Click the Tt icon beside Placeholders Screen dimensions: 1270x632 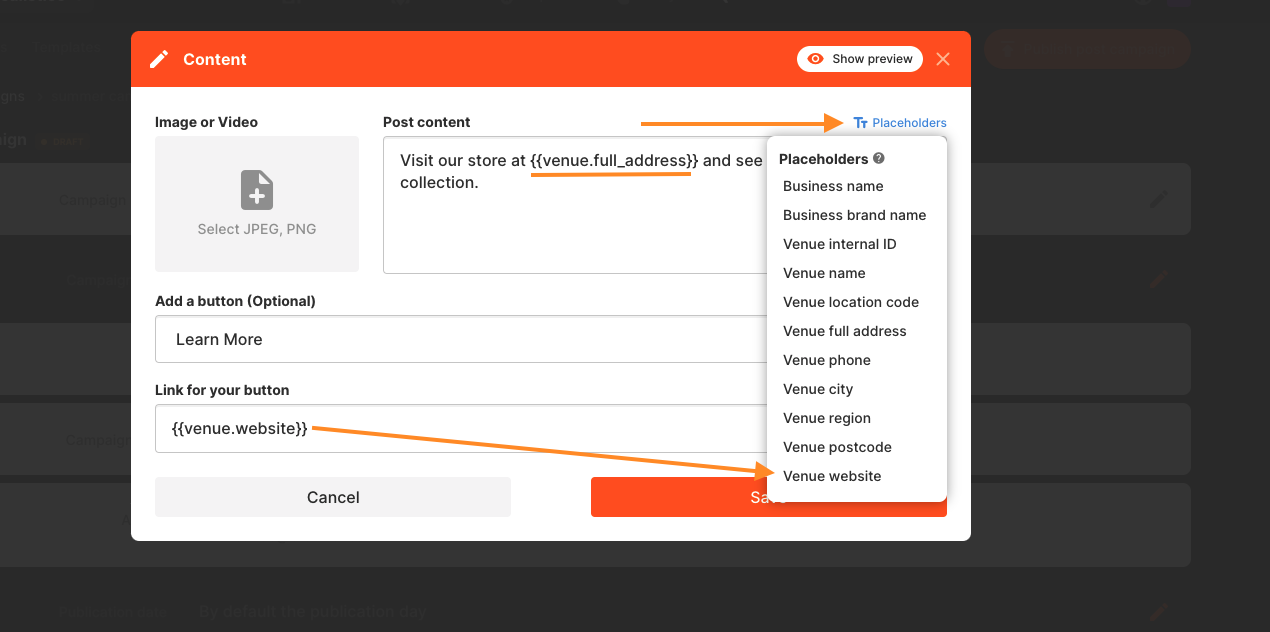(x=861, y=123)
